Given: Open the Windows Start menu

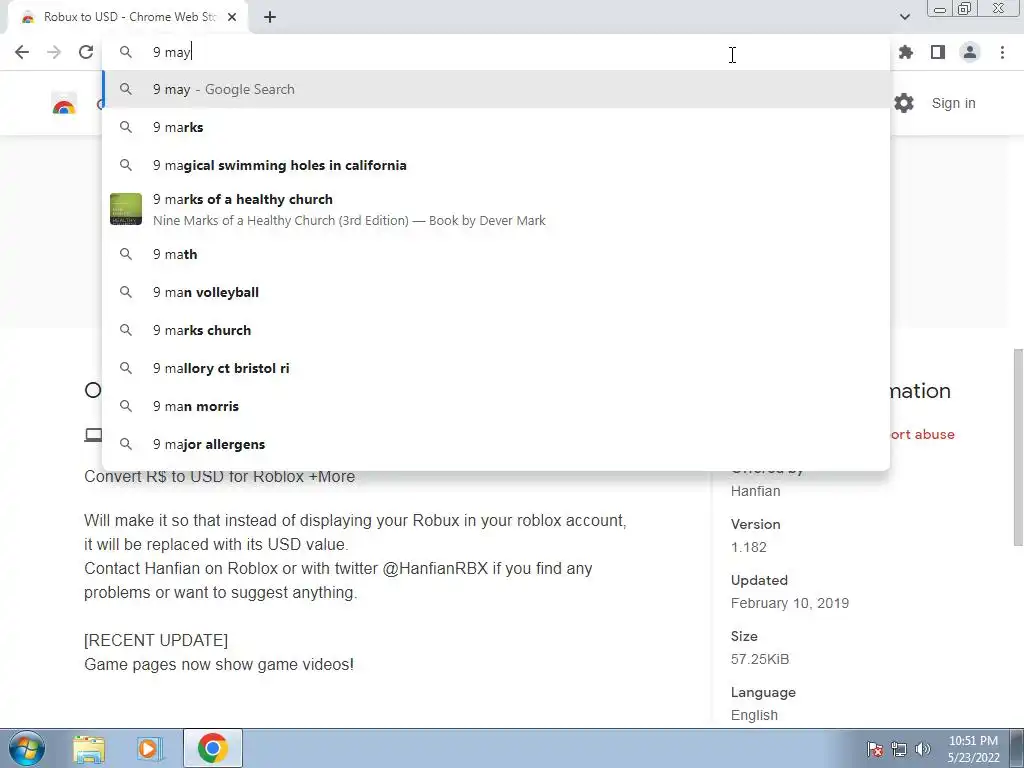Looking at the screenshot, I should pyautogui.click(x=26, y=748).
